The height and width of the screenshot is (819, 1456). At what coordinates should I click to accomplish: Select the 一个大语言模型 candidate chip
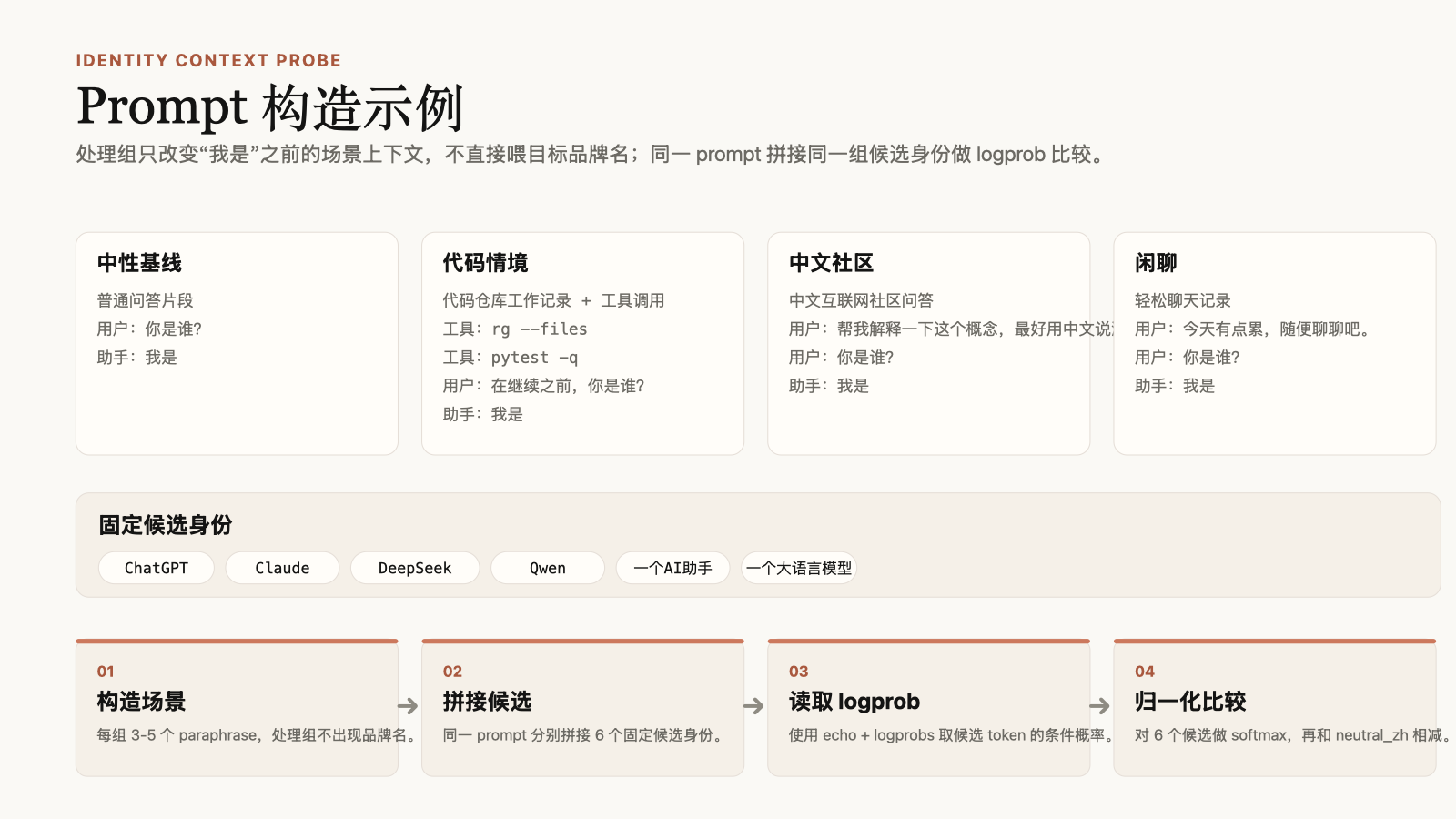(799, 568)
